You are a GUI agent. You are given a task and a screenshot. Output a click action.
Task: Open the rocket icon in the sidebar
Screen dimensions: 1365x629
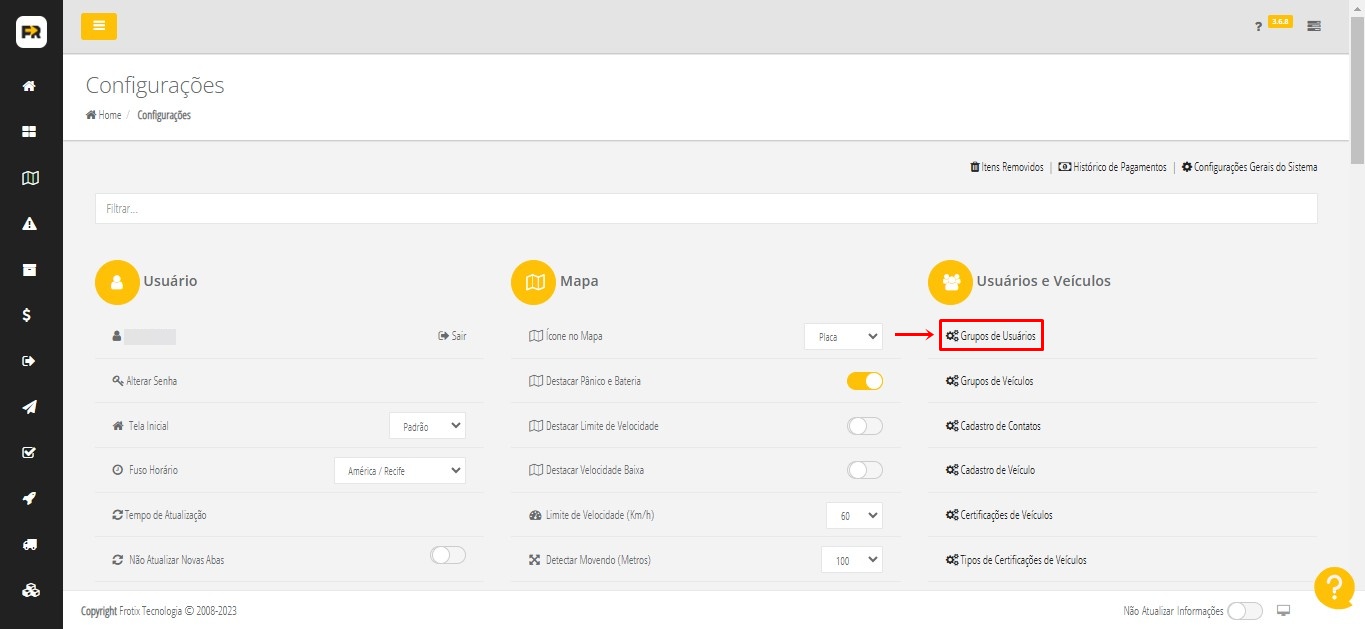coord(30,498)
